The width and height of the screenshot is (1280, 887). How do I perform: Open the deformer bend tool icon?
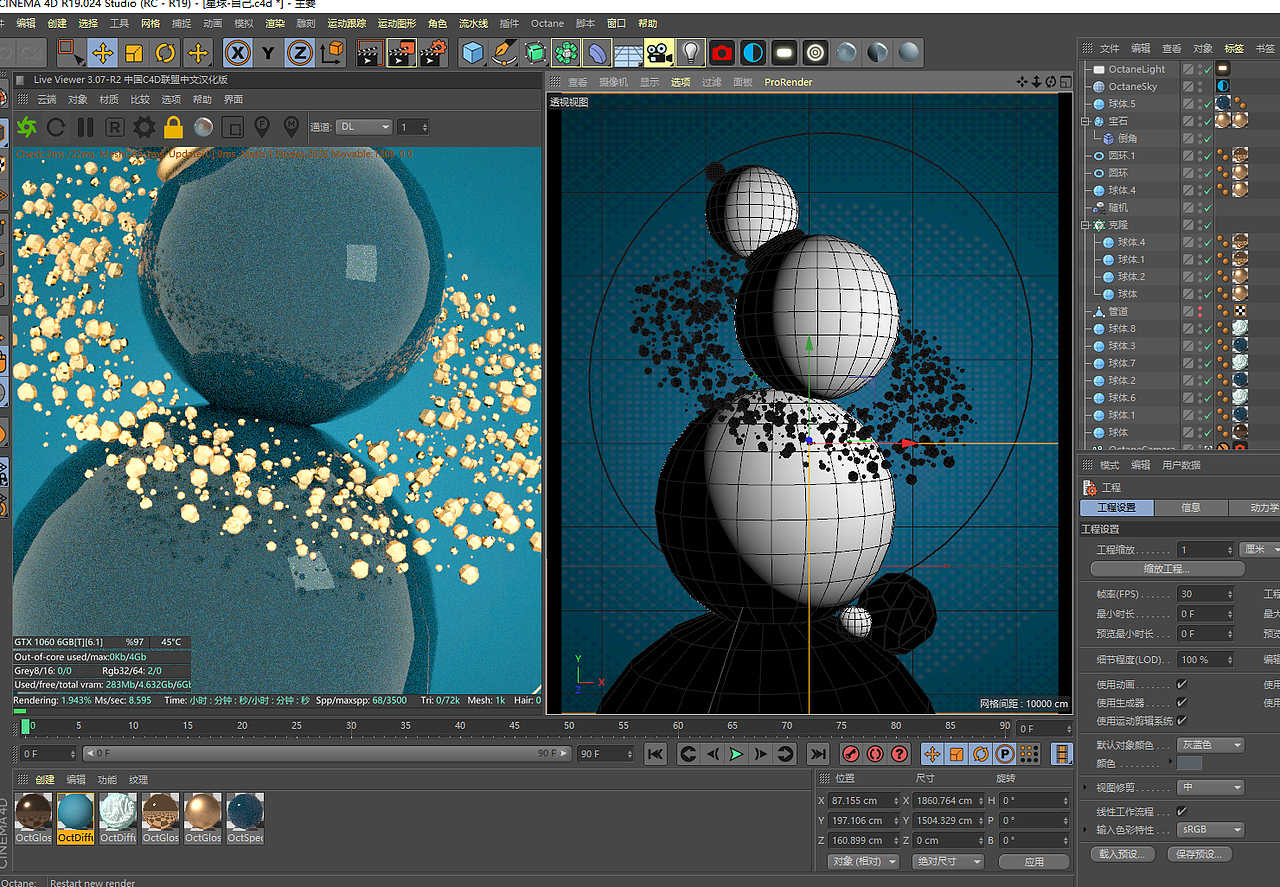(x=597, y=53)
